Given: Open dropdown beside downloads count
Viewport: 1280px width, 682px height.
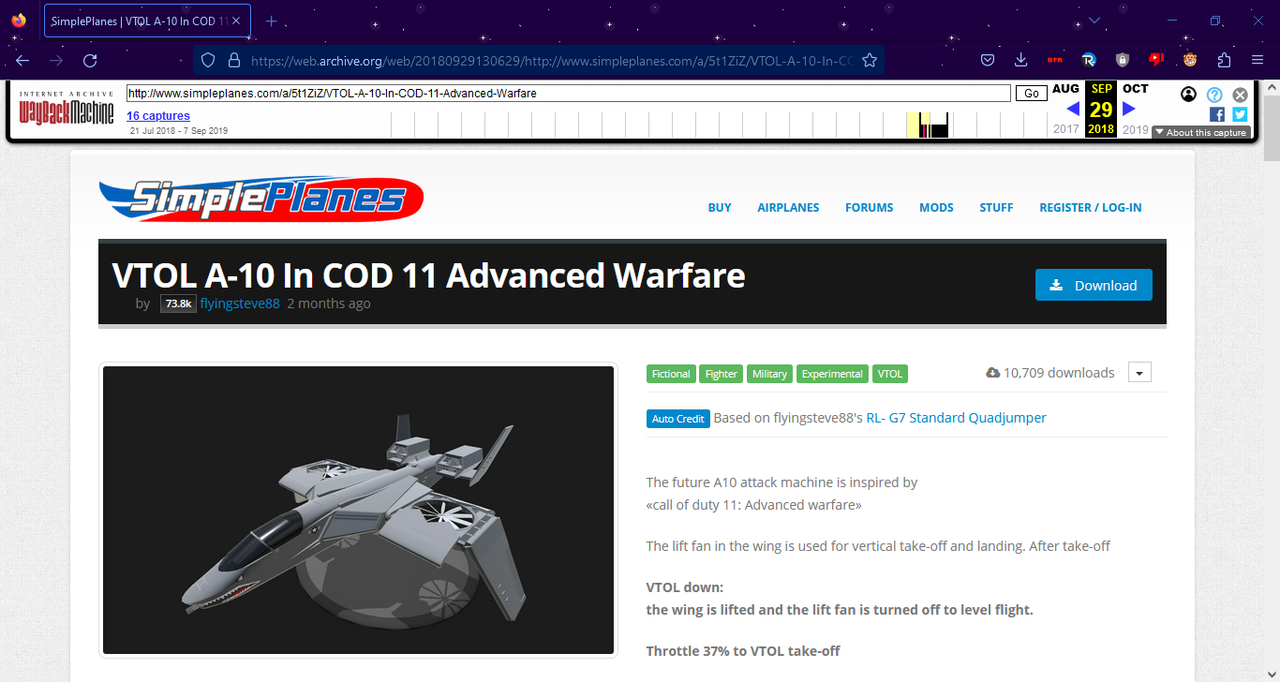Looking at the screenshot, I should [1140, 373].
